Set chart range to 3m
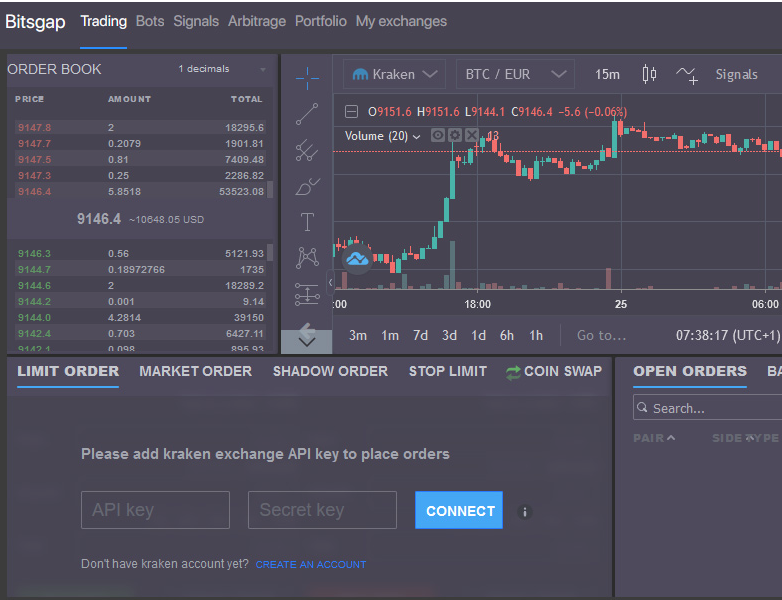The height and width of the screenshot is (600, 782). 358,336
